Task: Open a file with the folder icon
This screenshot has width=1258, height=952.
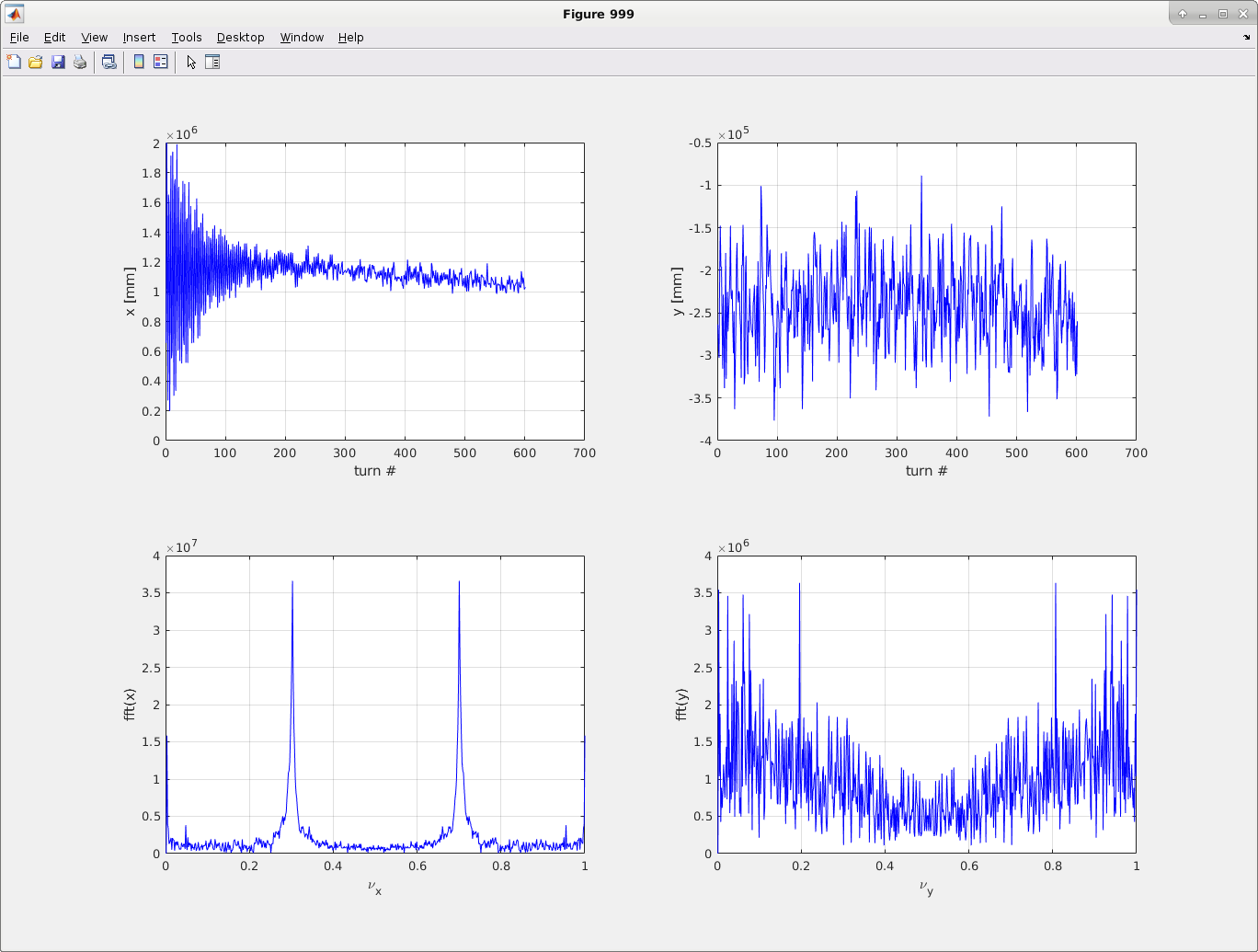Action: coord(36,63)
